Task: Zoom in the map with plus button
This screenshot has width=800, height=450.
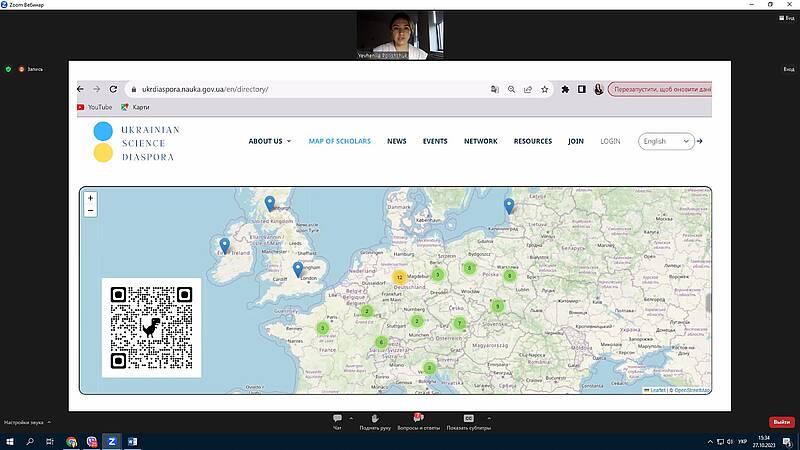Action: pos(90,198)
